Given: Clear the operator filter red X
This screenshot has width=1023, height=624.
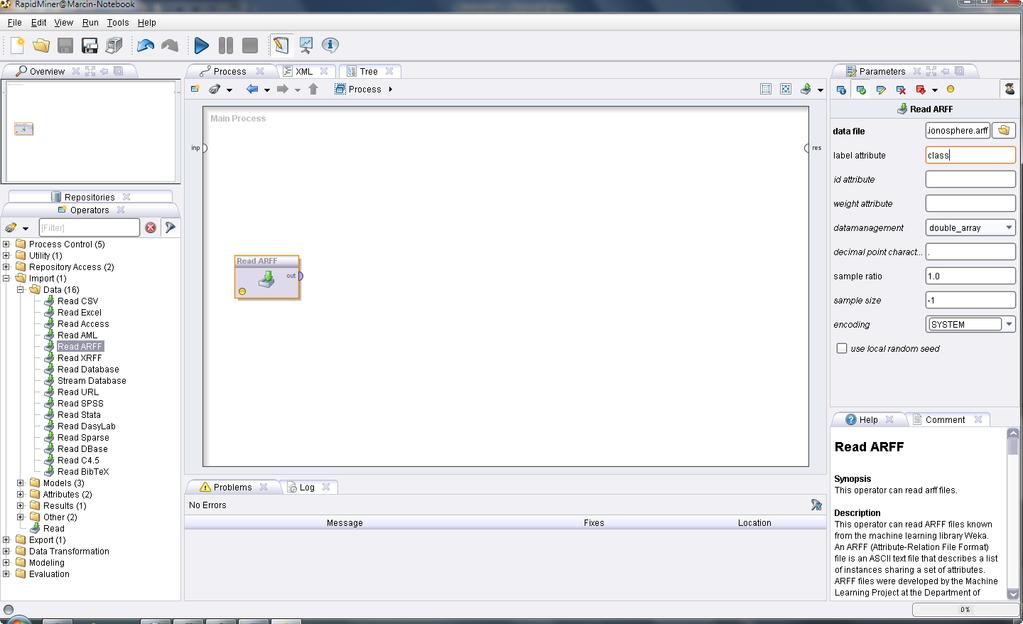Looking at the screenshot, I should pyautogui.click(x=151, y=228).
